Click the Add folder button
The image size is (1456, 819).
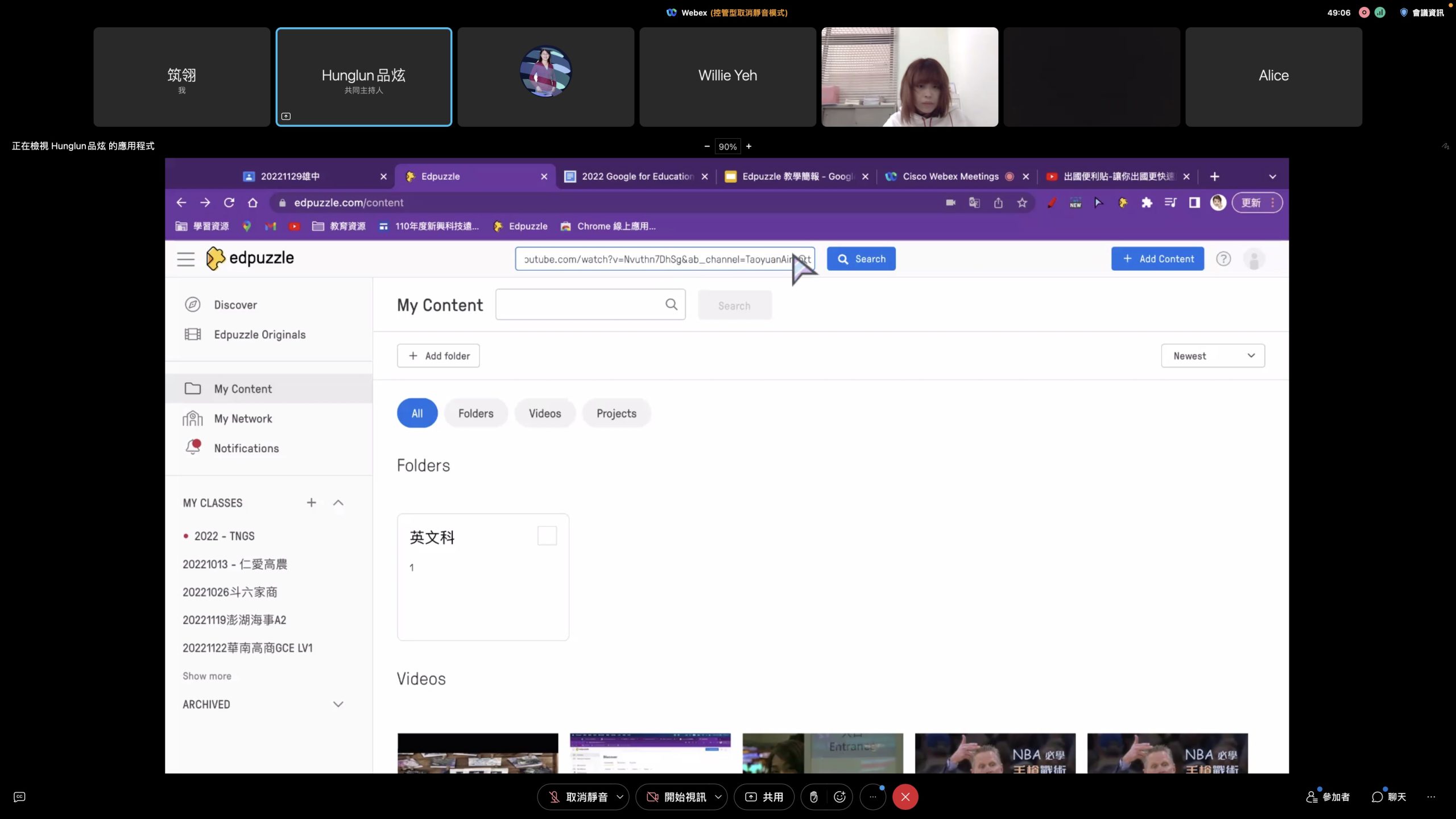coord(438,355)
